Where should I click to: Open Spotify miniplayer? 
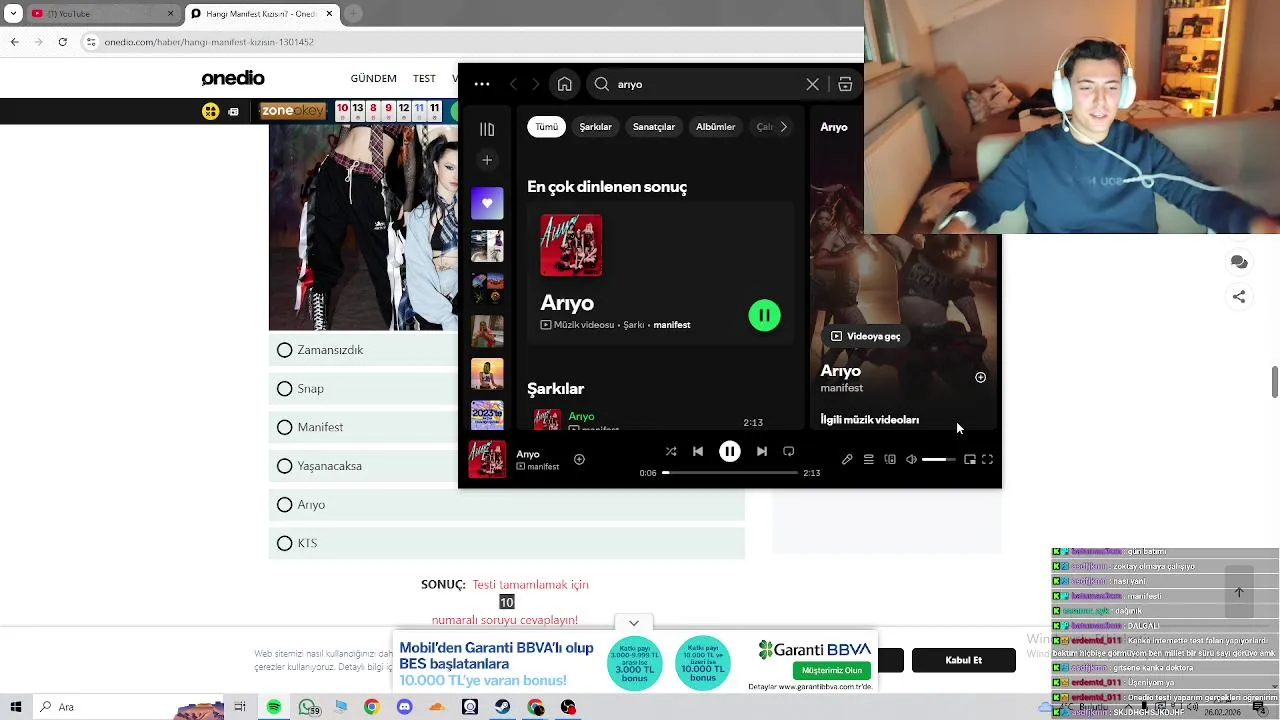click(x=970, y=460)
